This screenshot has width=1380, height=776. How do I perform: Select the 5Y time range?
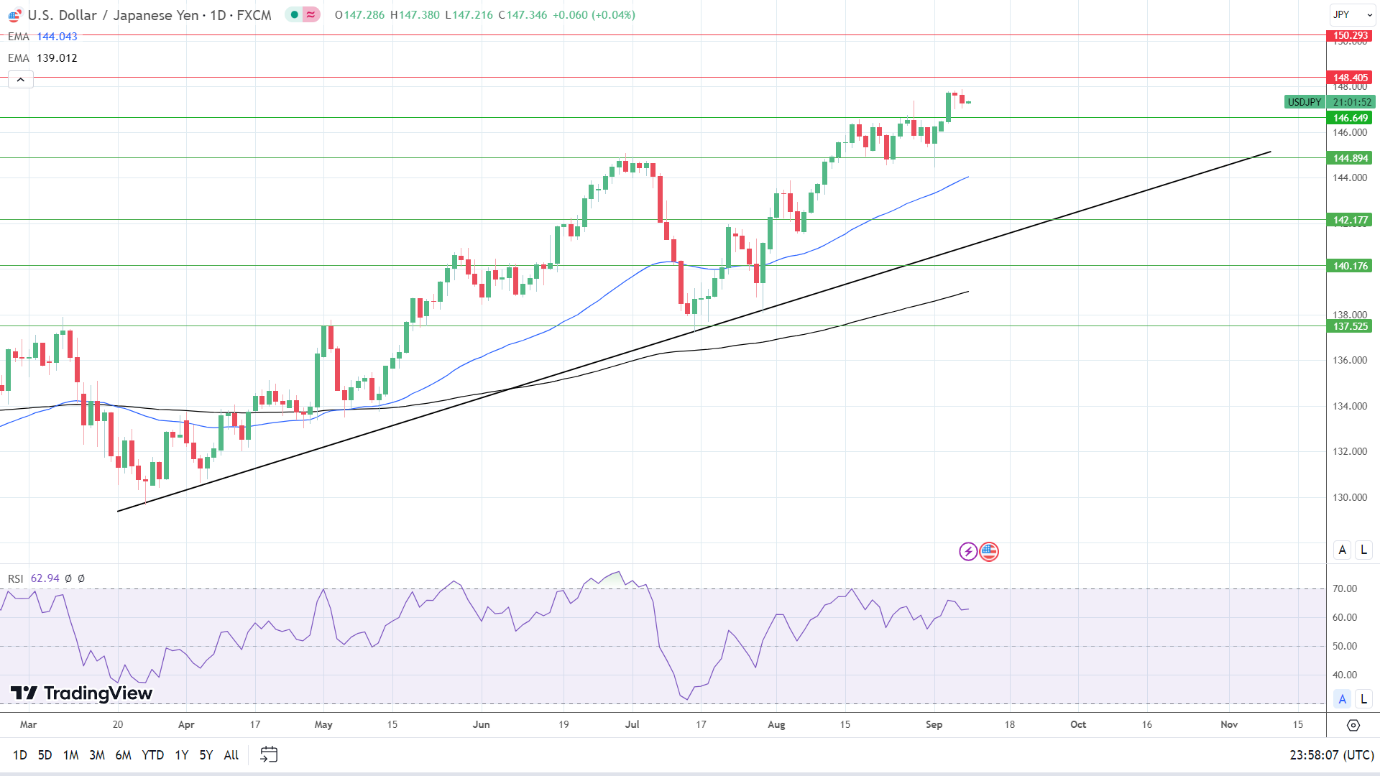[206, 755]
